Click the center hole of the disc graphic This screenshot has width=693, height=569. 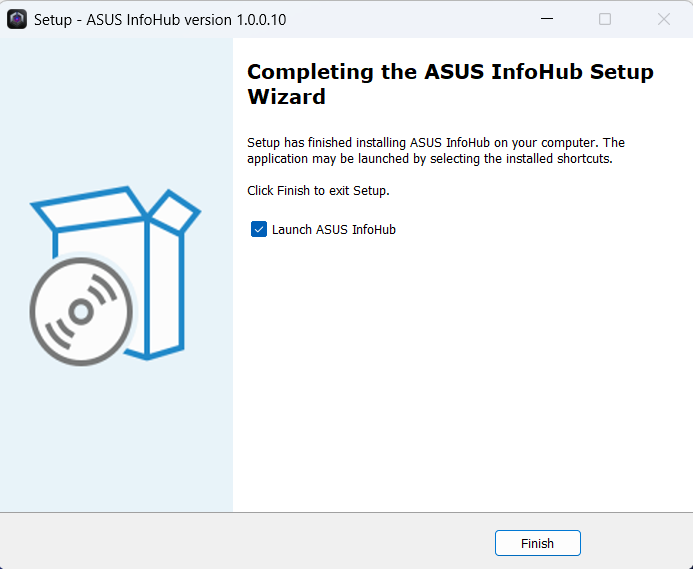(81, 312)
